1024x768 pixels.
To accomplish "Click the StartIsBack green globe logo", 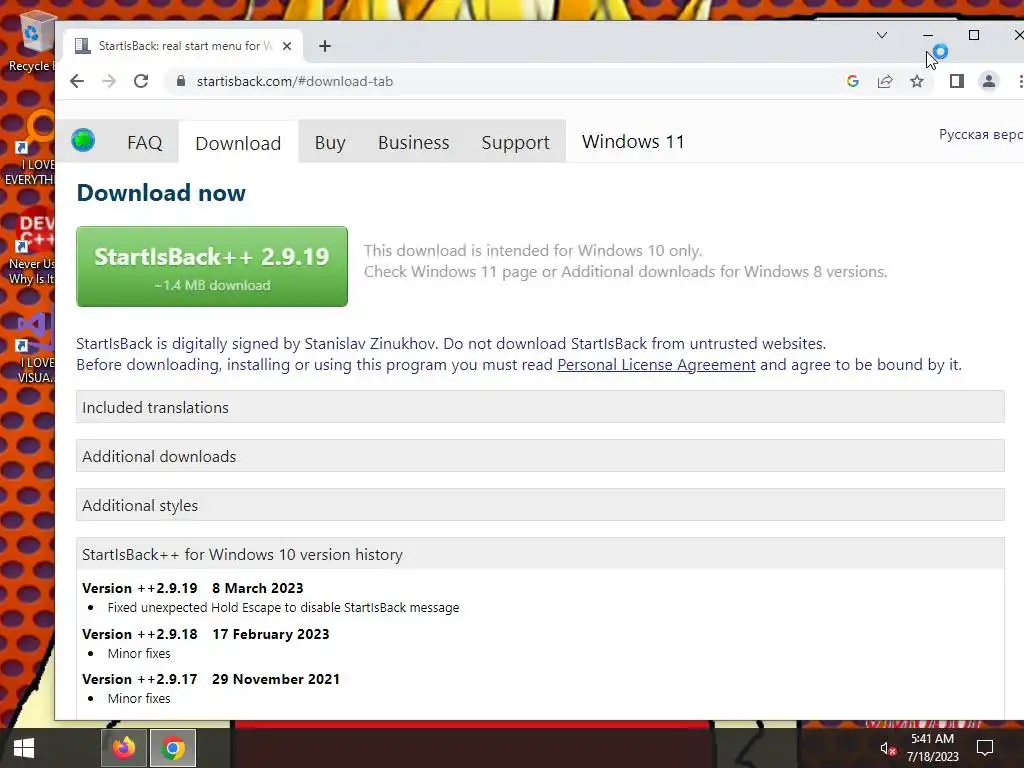I will click(83, 140).
